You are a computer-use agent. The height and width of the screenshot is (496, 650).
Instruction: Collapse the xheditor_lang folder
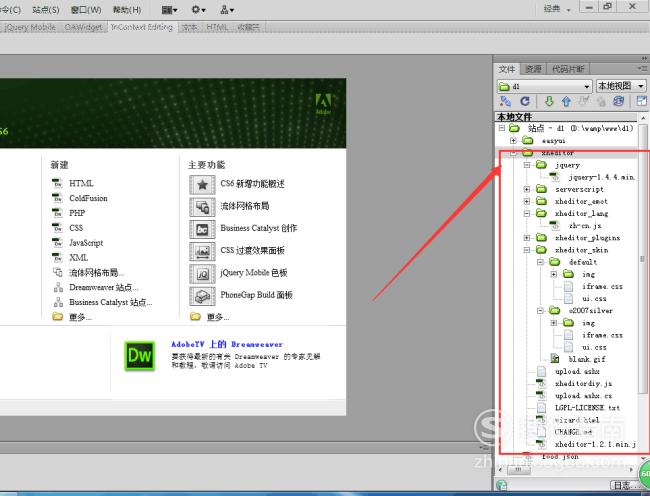(526, 213)
